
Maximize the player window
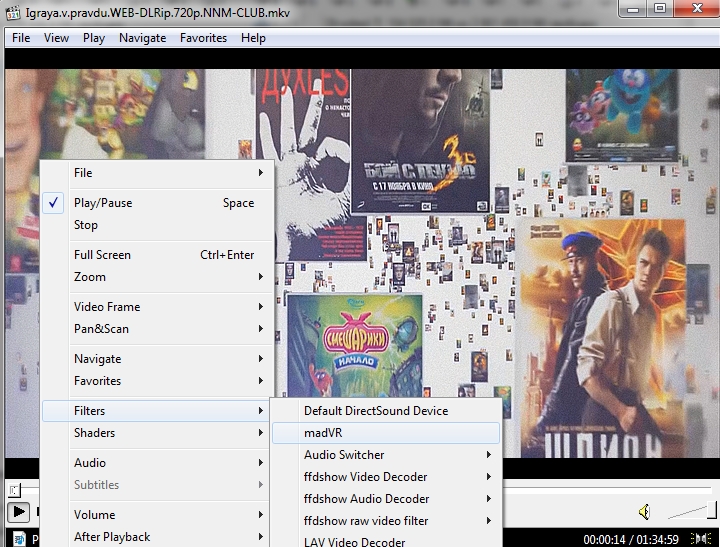(x=660, y=9)
